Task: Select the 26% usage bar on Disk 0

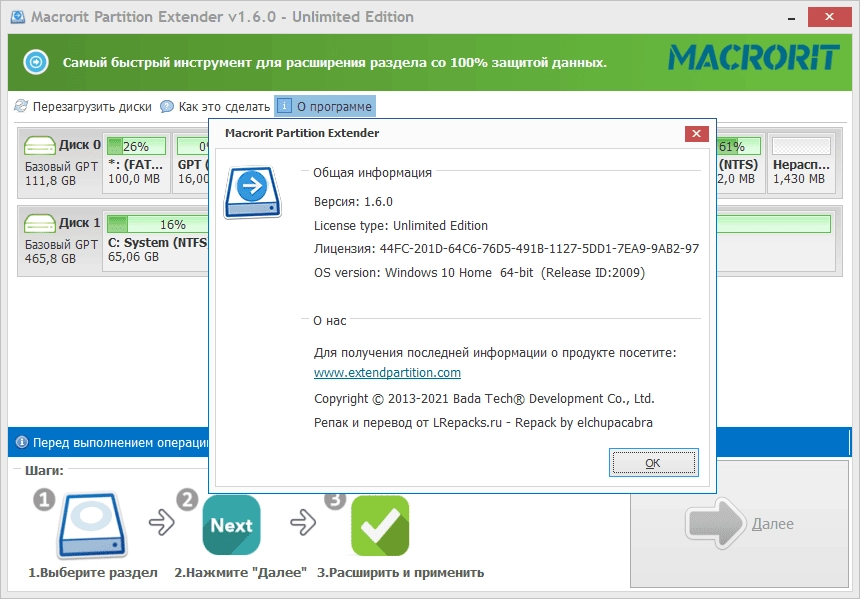Action: point(136,146)
